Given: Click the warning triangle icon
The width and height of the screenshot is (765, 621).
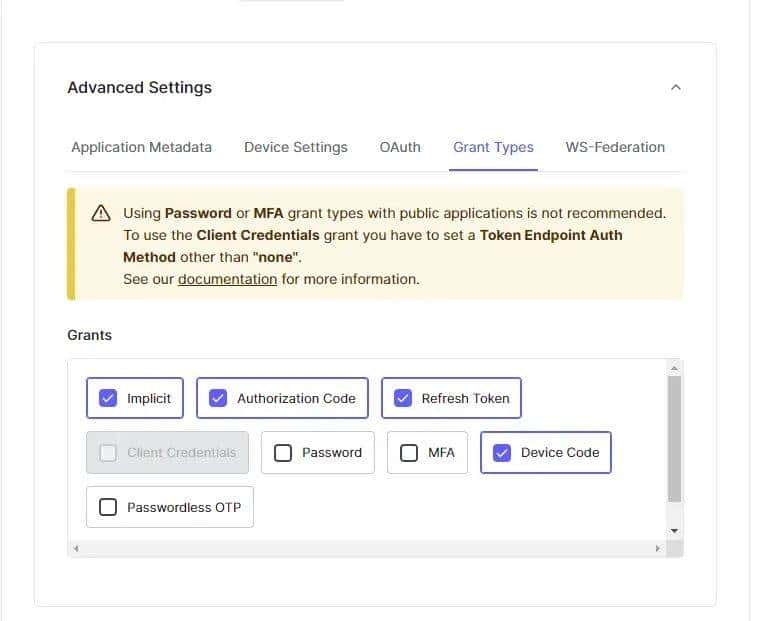Looking at the screenshot, I should tap(101, 213).
